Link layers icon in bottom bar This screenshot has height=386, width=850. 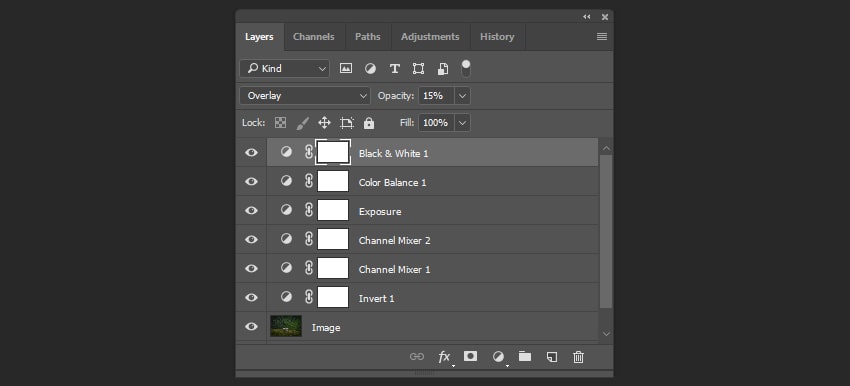[417, 356]
